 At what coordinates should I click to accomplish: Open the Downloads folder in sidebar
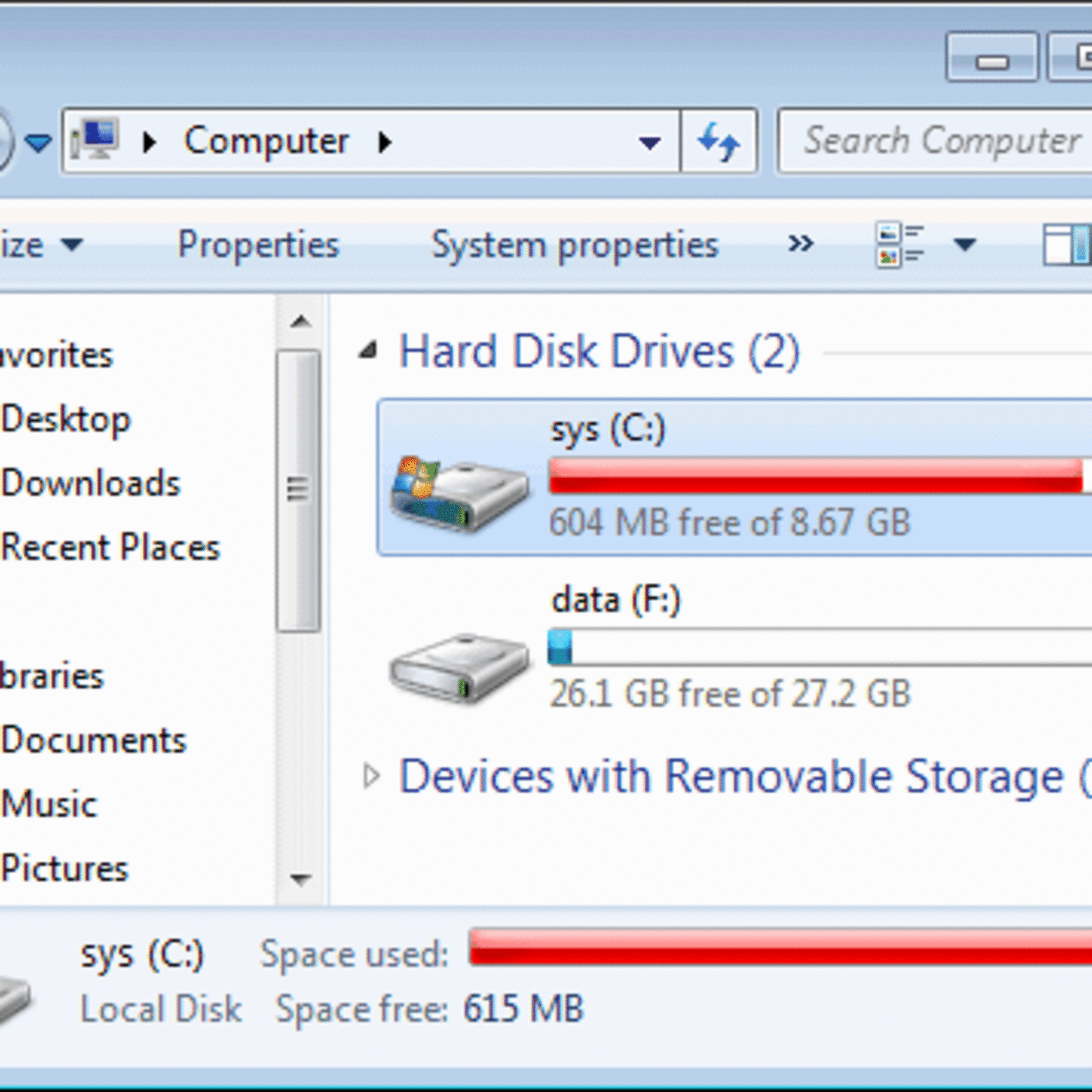(90, 484)
